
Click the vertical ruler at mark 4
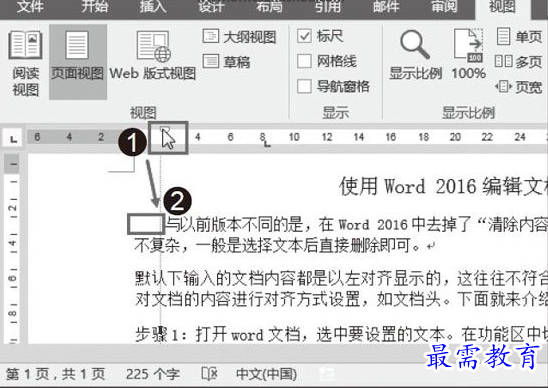(12, 242)
